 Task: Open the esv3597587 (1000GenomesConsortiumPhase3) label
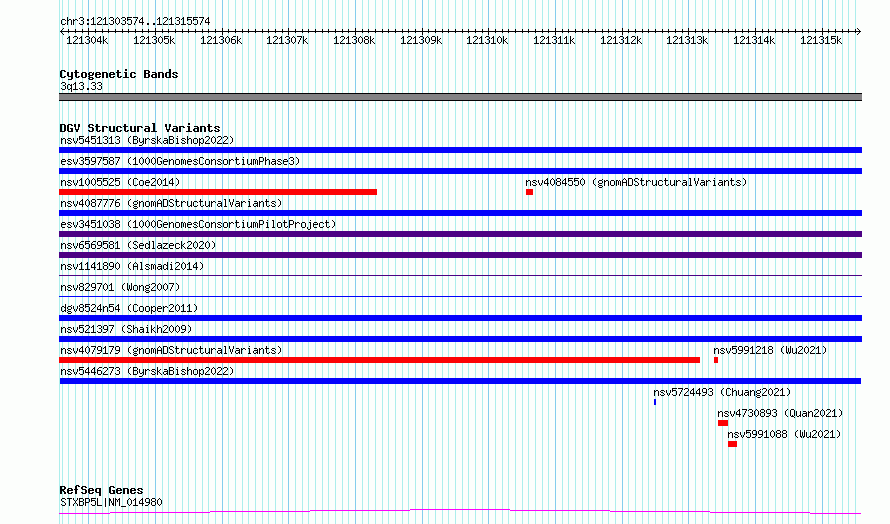[180, 161]
